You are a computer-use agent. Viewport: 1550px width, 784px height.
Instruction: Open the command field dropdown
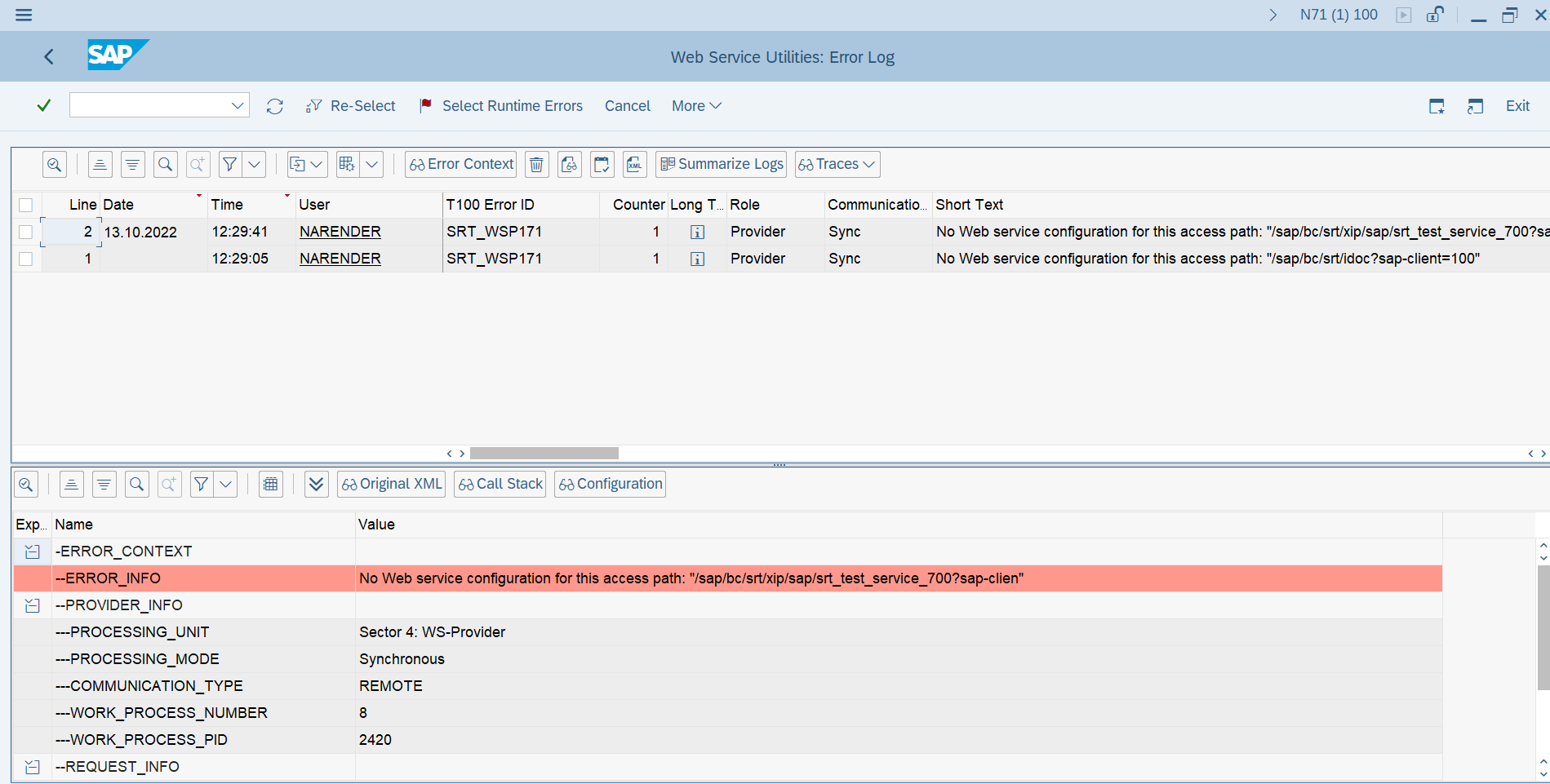238,105
